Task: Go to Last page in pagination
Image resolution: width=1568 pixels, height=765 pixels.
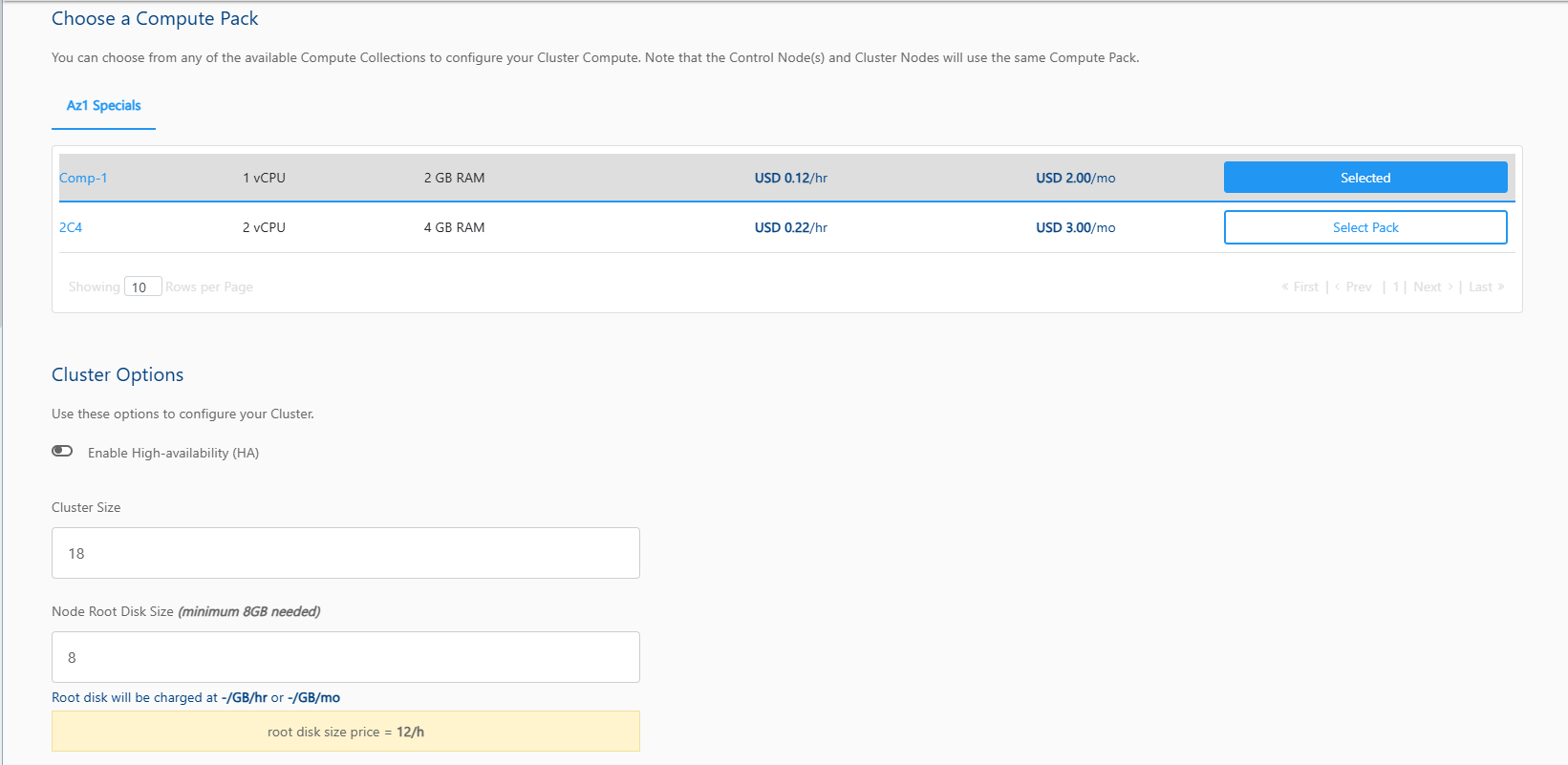Action: click(1487, 287)
